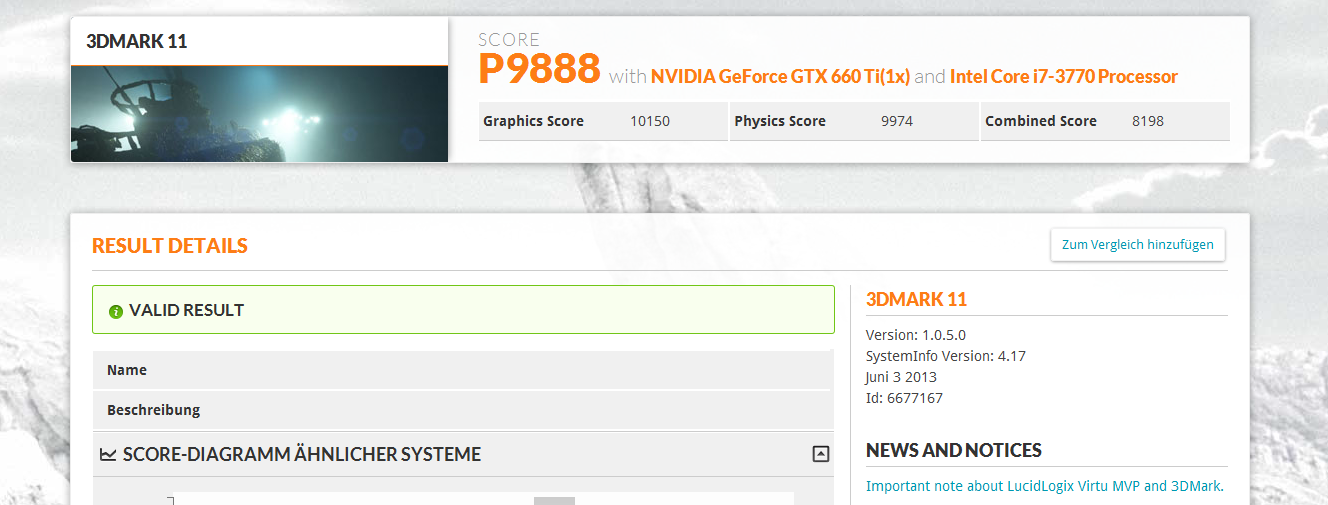The image size is (1328, 505).
Task: Click the orange '3DMARK 11' sidebar heading
Action: 916,299
